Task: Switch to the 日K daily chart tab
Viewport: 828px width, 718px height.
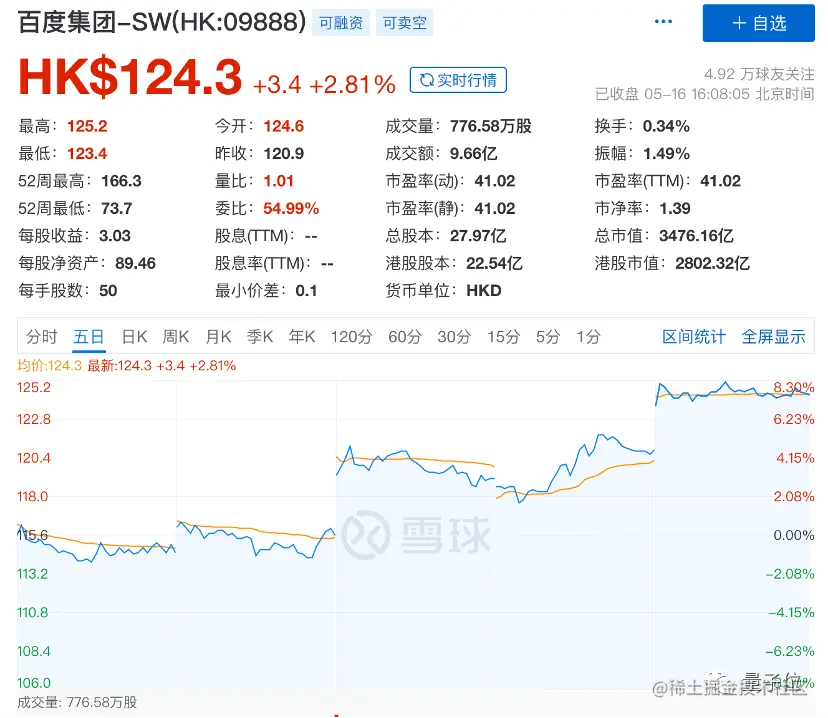Action: tap(134, 337)
